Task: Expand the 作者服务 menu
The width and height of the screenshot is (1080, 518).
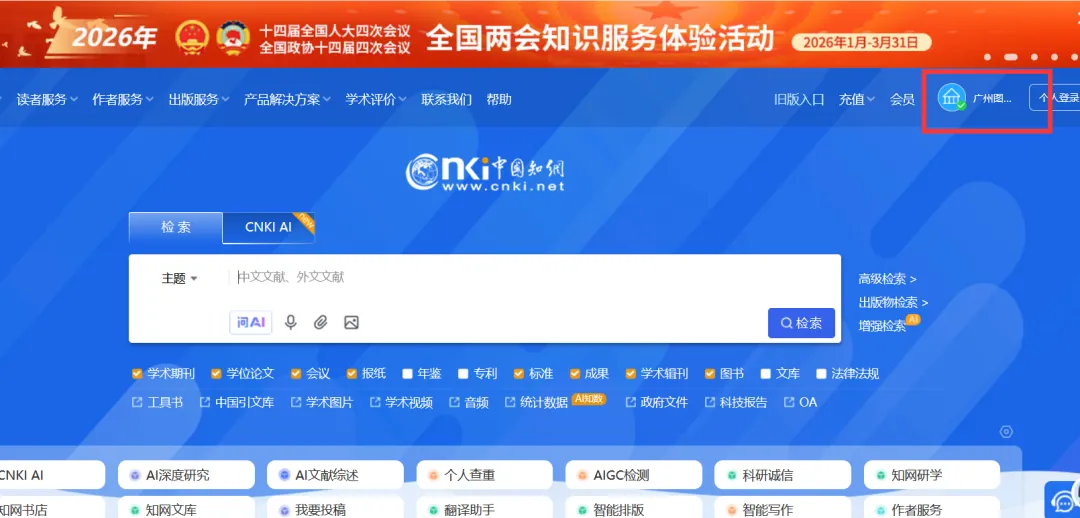Action: (123, 99)
